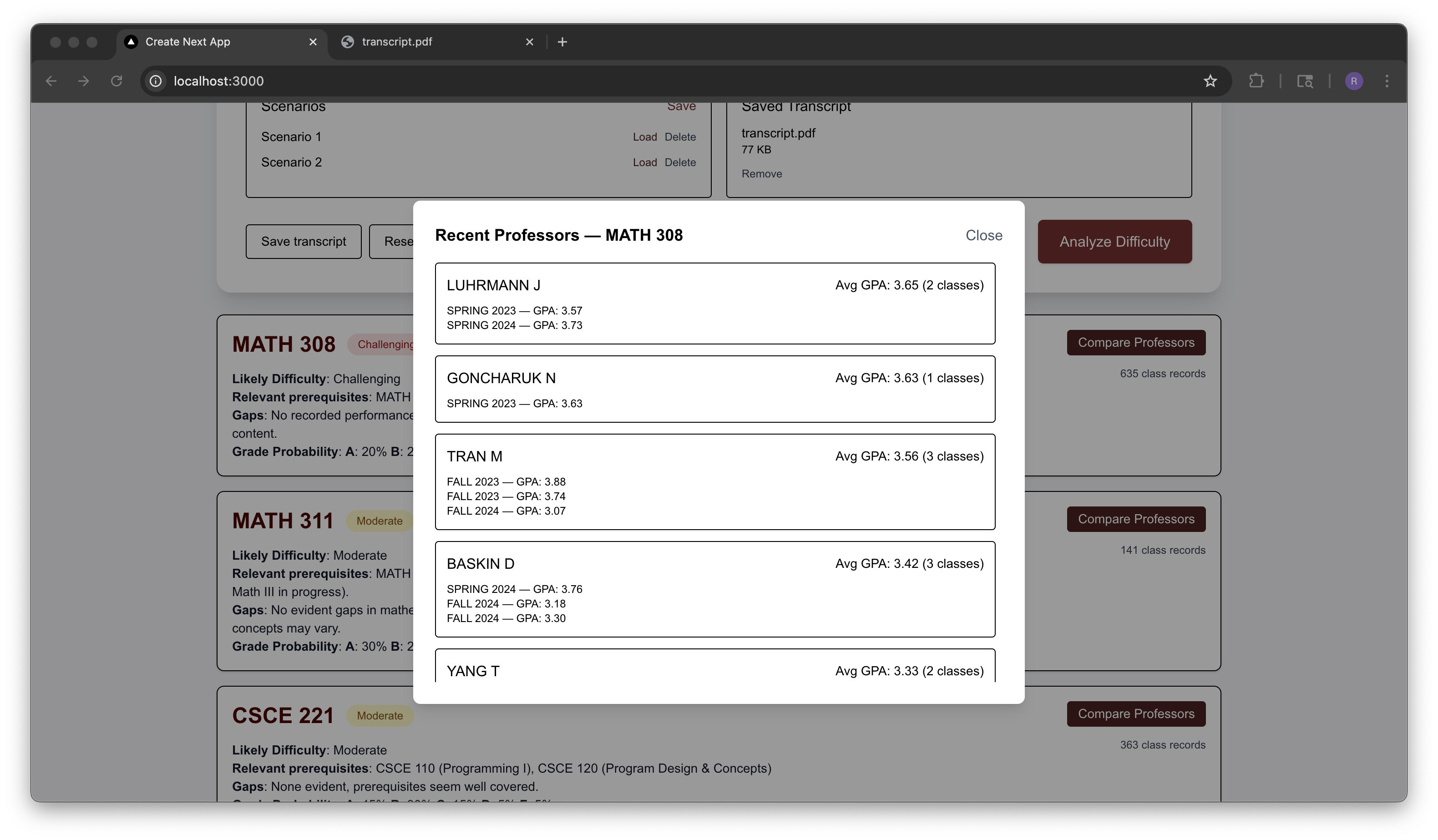Viewport: 1438px width, 840px height.
Task: Click Save transcript button
Action: point(303,241)
